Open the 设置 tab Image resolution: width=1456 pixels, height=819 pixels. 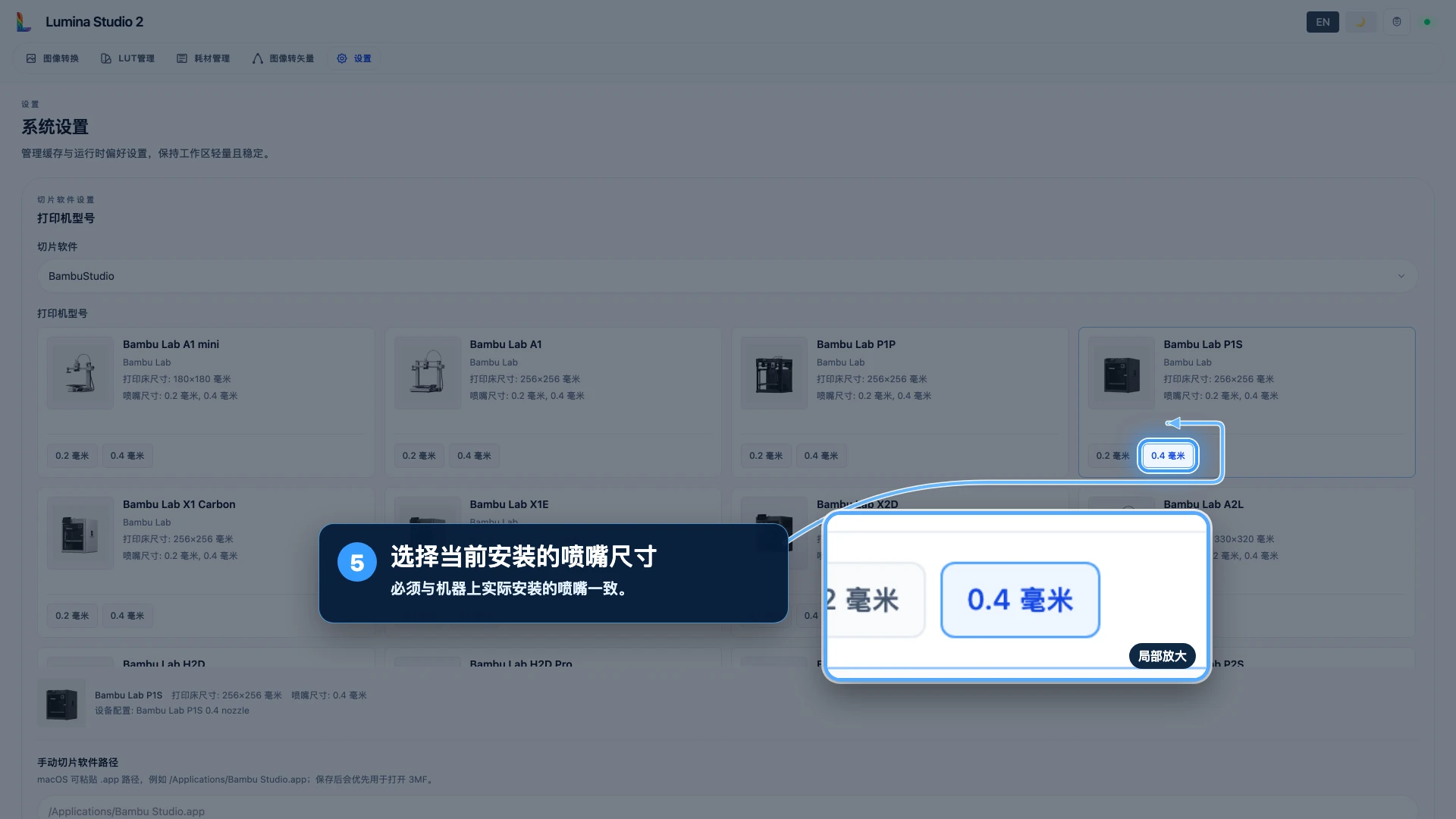[x=354, y=58]
